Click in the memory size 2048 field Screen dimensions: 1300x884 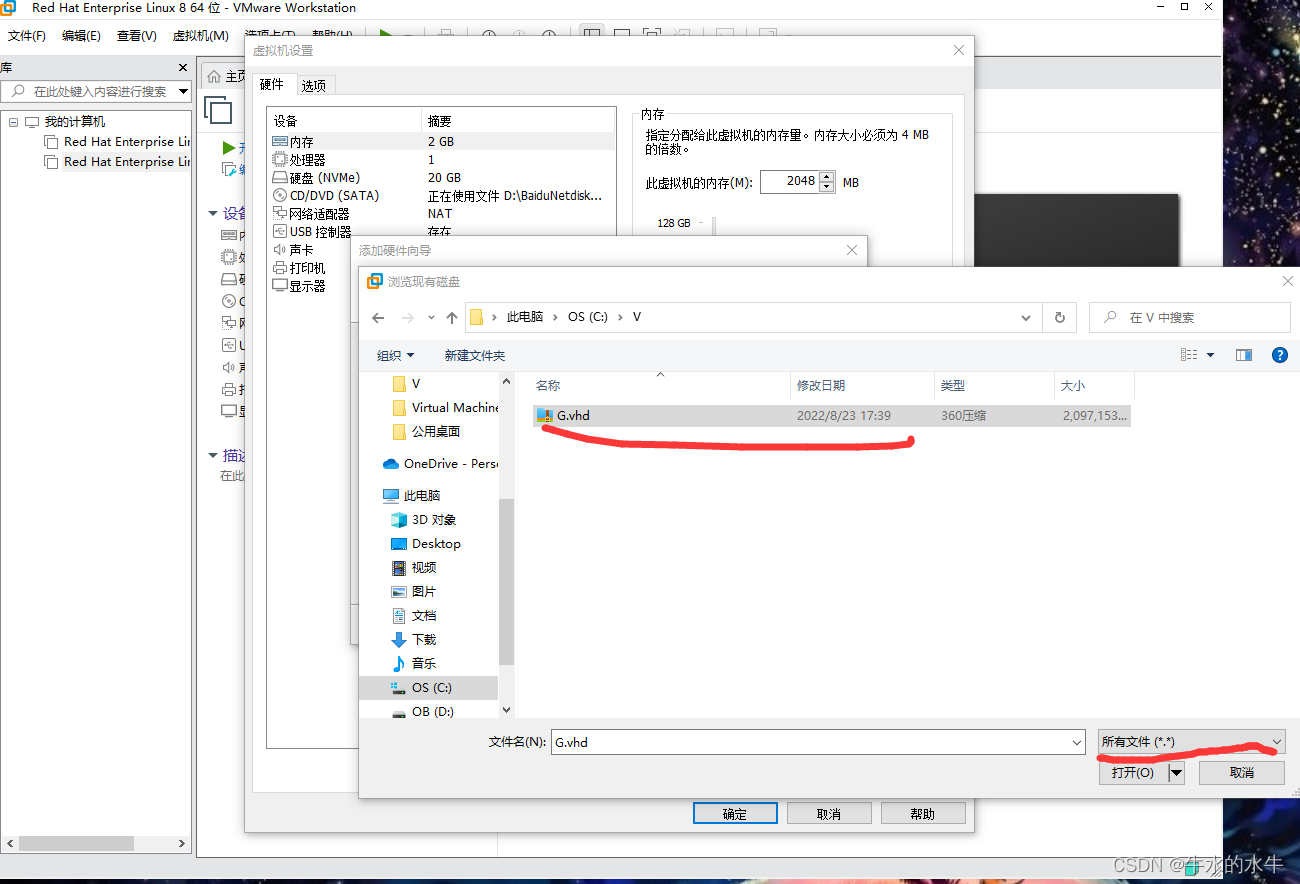point(789,182)
